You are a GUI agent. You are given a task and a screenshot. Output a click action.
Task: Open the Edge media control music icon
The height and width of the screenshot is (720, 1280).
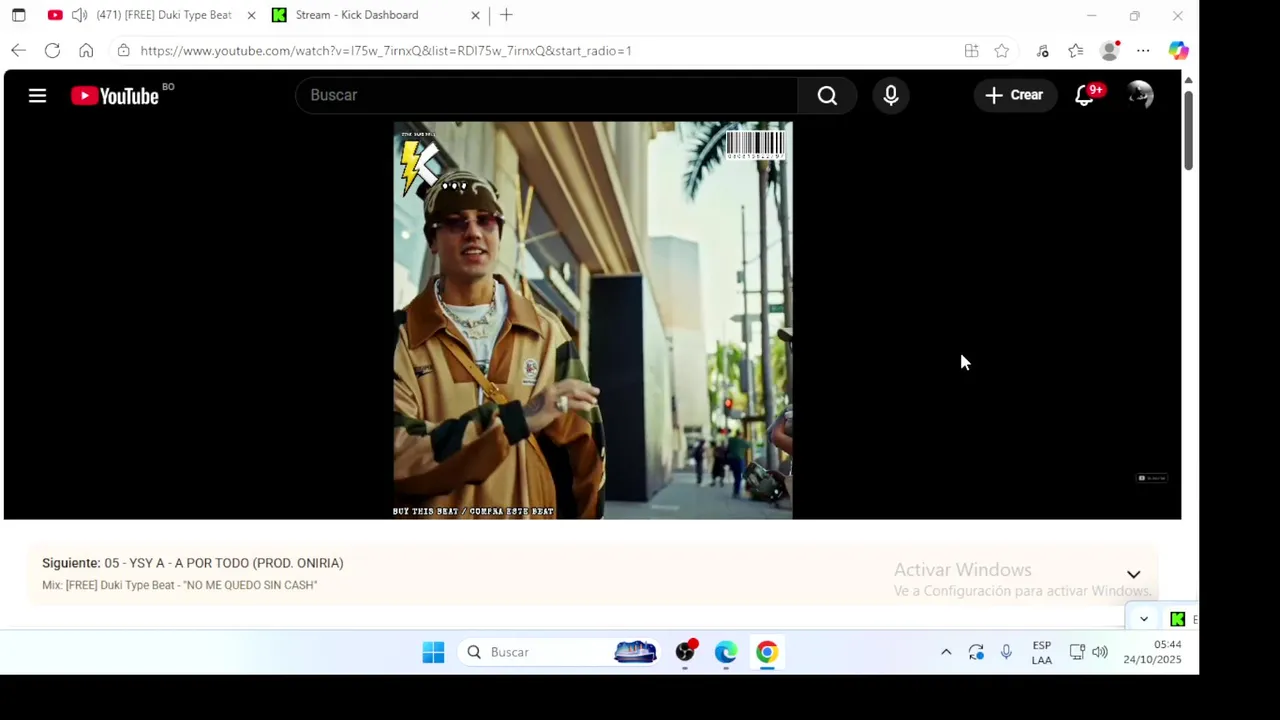(x=1042, y=51)
